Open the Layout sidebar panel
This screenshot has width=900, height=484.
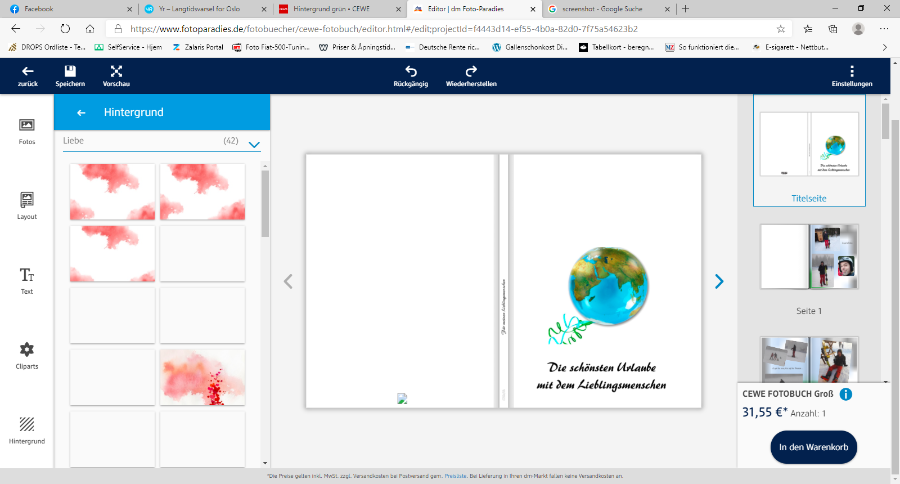26,206
